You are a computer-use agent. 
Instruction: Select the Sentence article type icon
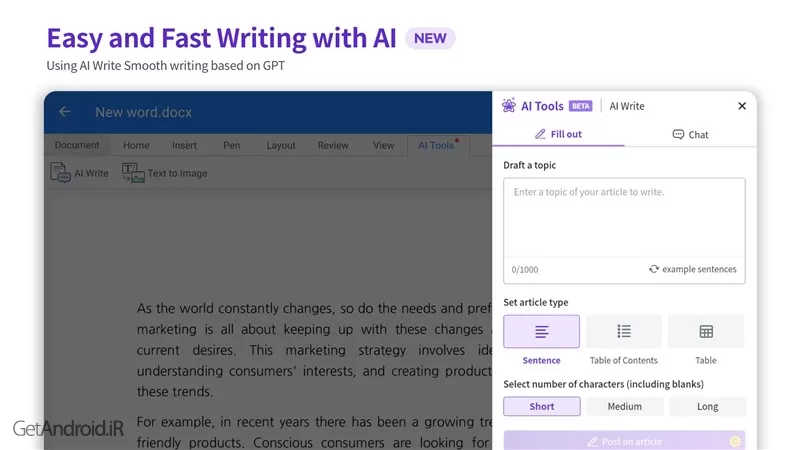pyautogui.click(x=541, y=331)
